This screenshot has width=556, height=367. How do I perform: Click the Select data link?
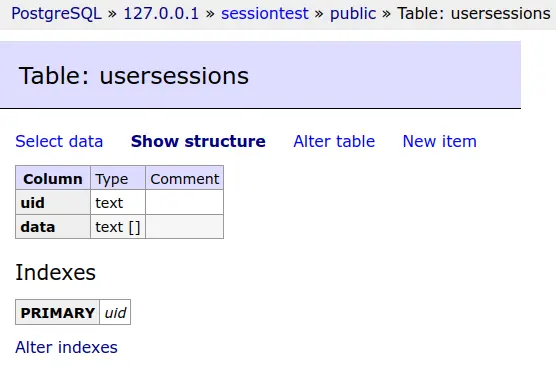coord(59,141)
